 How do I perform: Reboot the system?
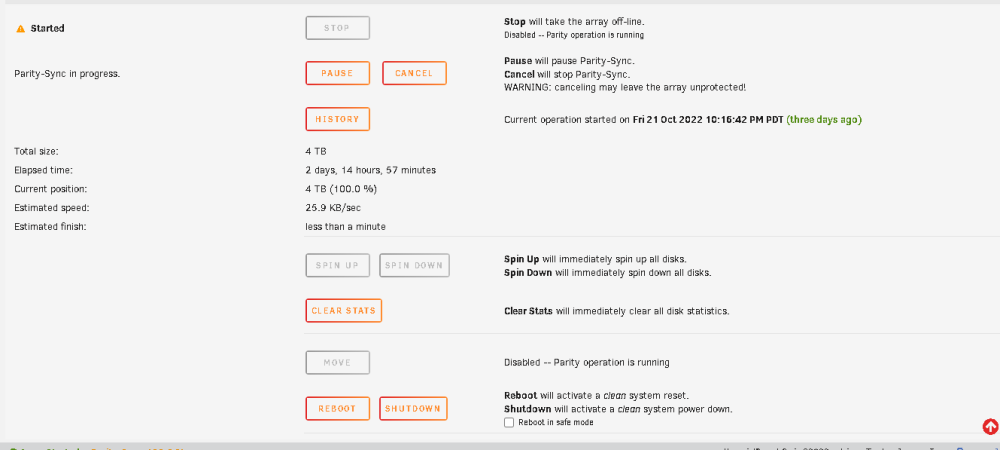coord(337,409)
